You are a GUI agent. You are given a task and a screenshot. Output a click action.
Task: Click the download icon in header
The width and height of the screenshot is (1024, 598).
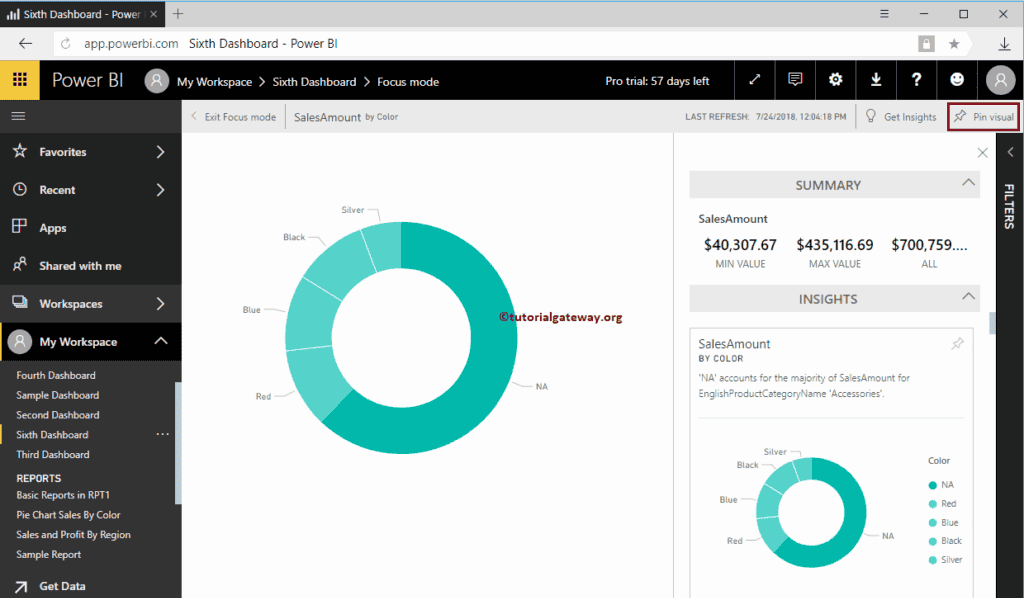tap(876, 81)
